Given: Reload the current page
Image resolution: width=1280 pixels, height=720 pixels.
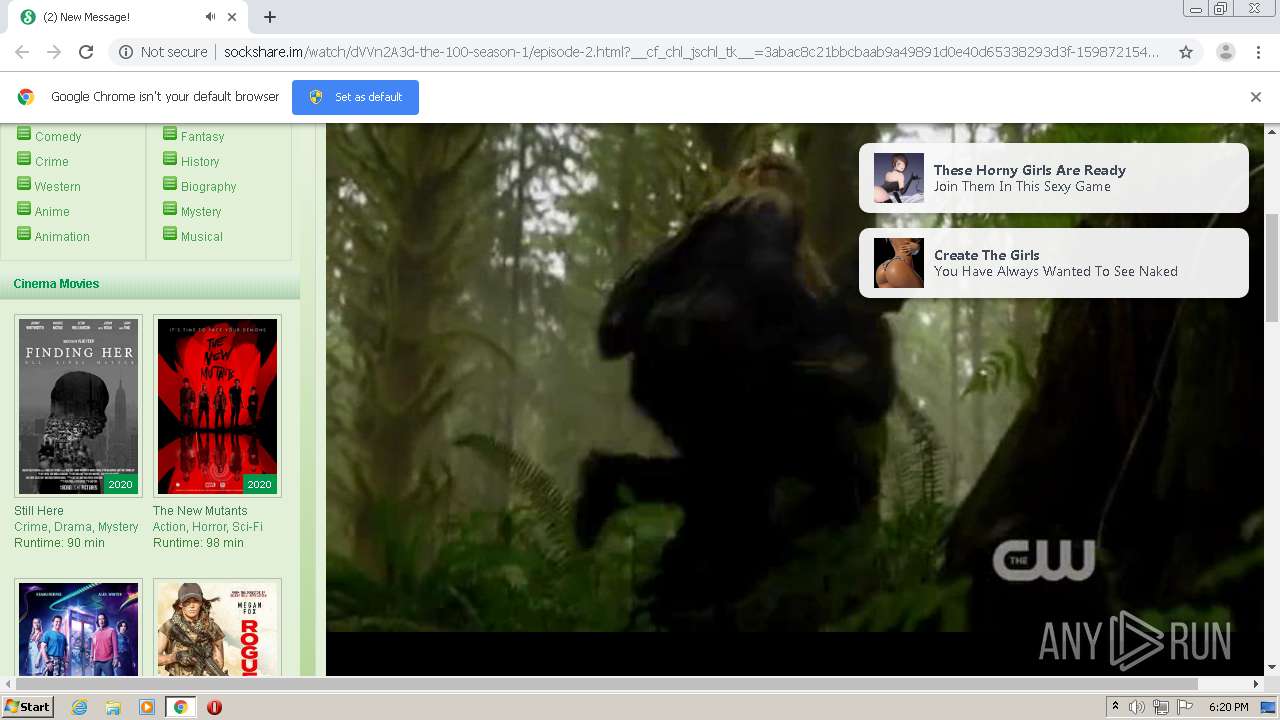Looking at the screenshot, I should [86, 52].
